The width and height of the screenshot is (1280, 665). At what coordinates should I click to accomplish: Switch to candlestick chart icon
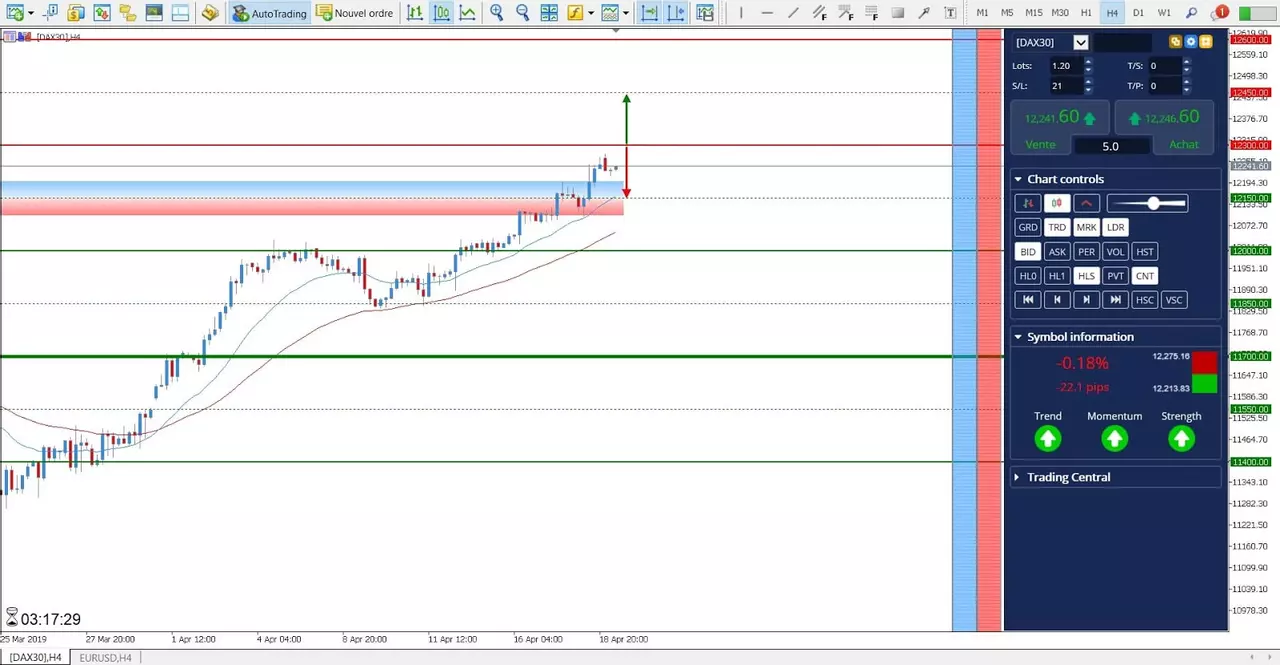[x=441, y=13]
